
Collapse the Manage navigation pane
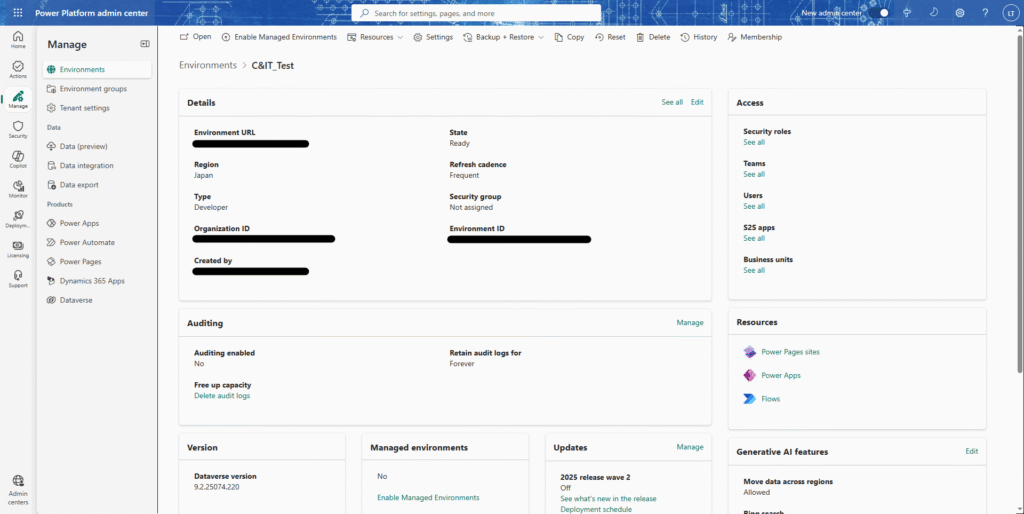point(145,44)
